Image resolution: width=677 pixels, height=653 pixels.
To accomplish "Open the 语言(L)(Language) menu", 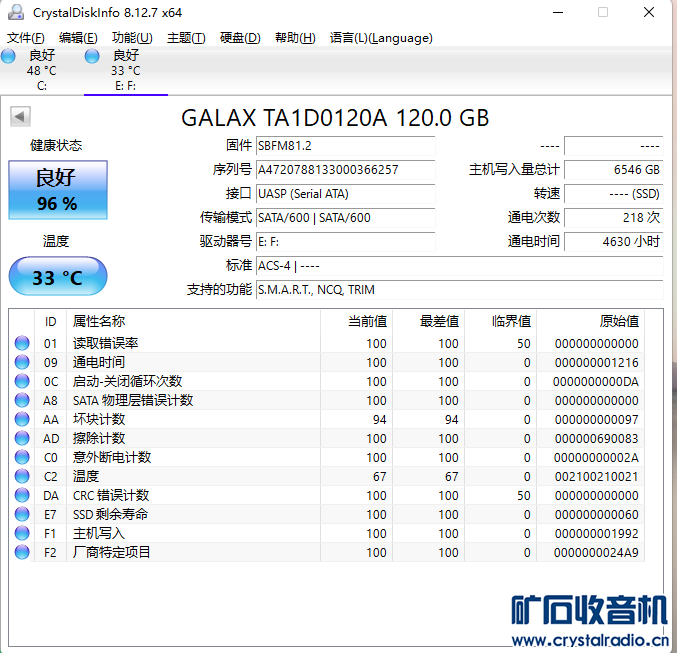I will pos(381,38).
